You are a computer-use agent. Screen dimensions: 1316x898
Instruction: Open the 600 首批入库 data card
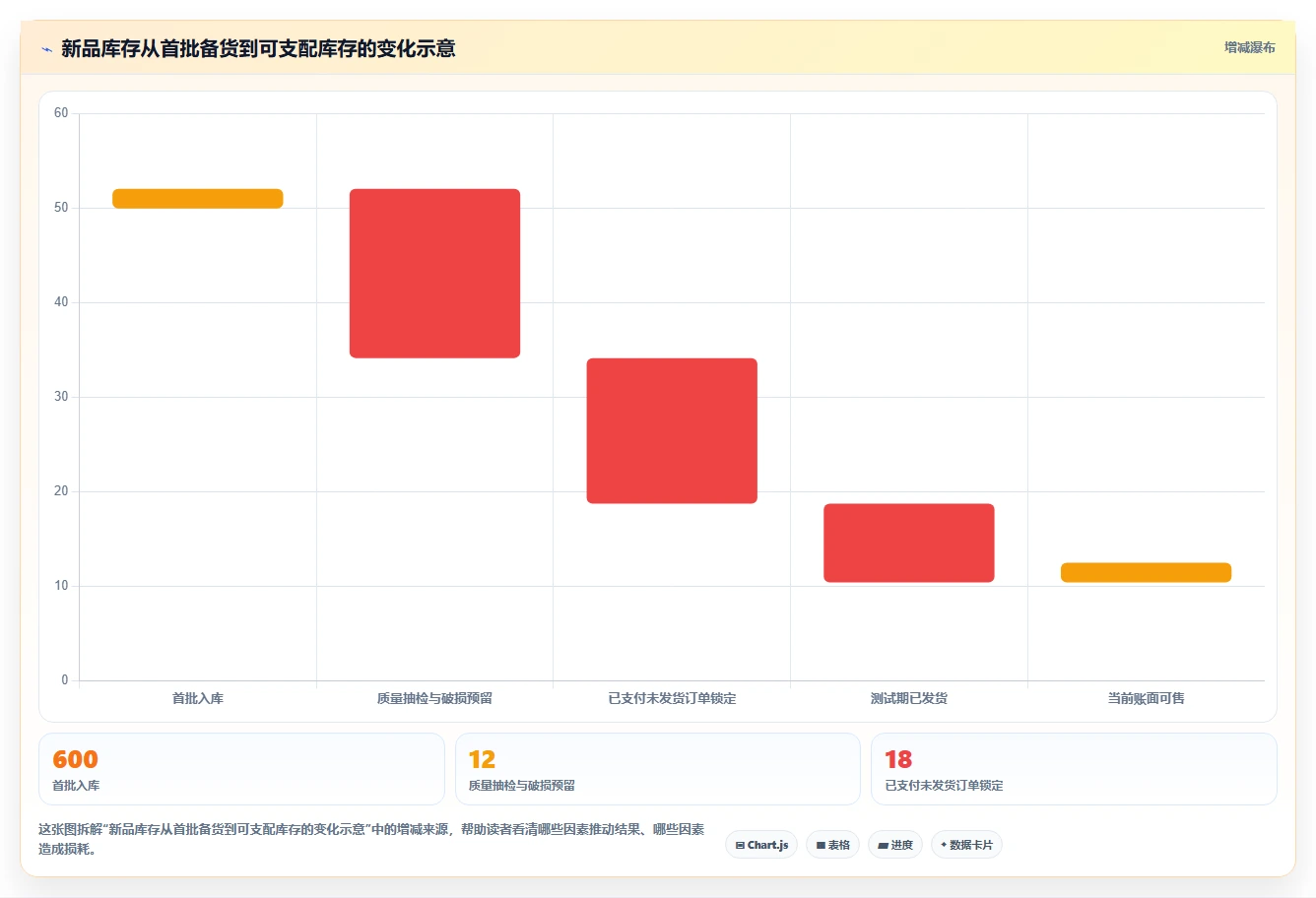point(241,769)
